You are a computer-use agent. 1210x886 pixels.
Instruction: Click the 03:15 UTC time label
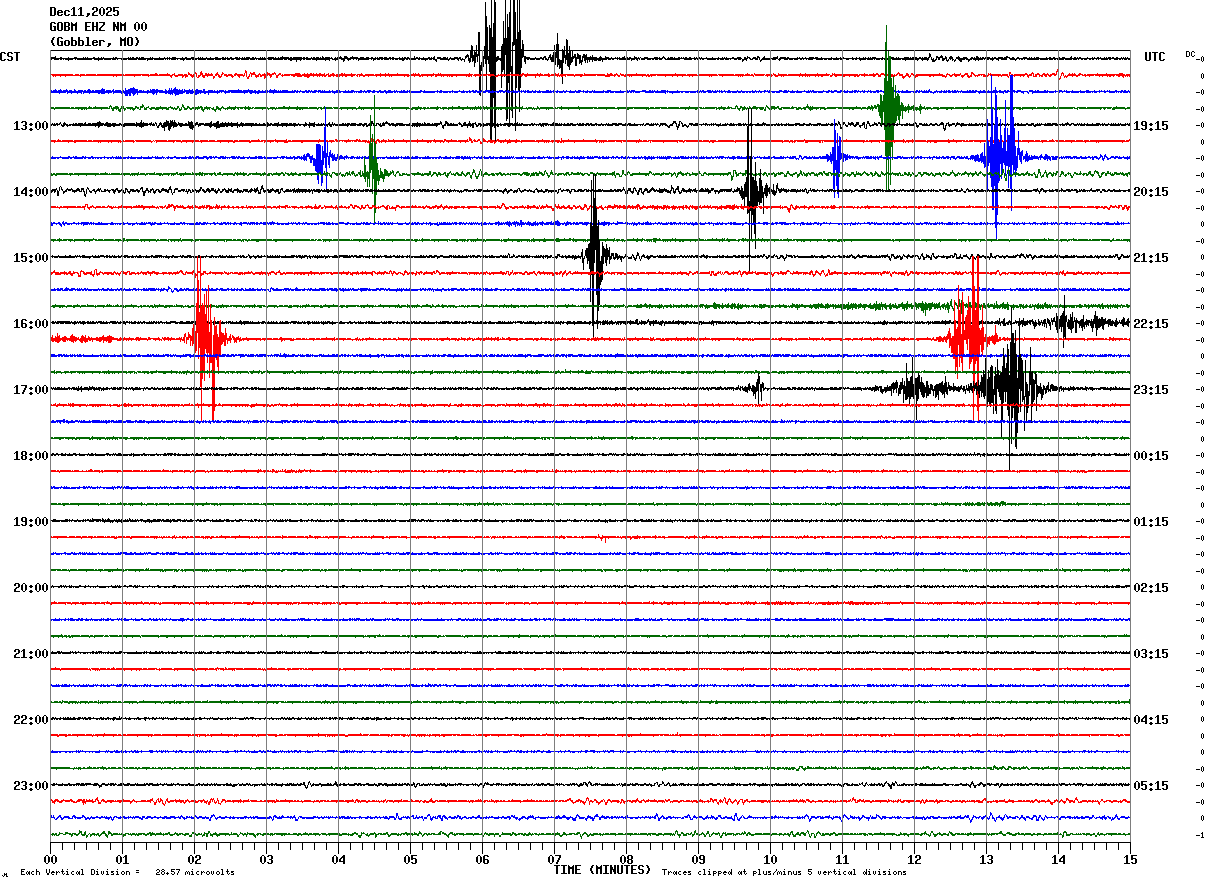[x=1150, y=654]
